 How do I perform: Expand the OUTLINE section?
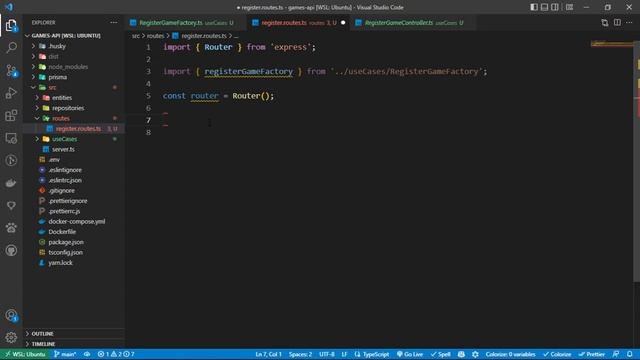[74, 333]
